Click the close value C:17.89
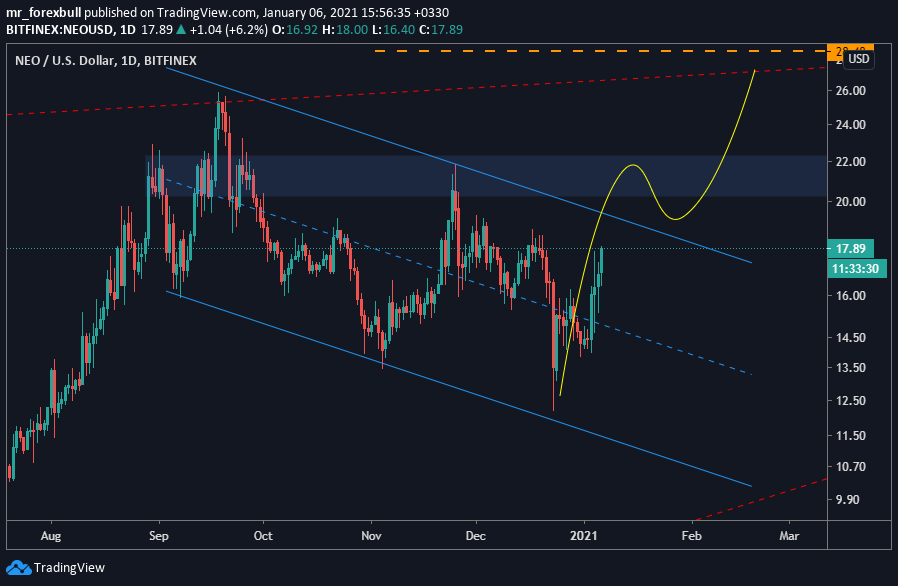 tap(441, 29)
